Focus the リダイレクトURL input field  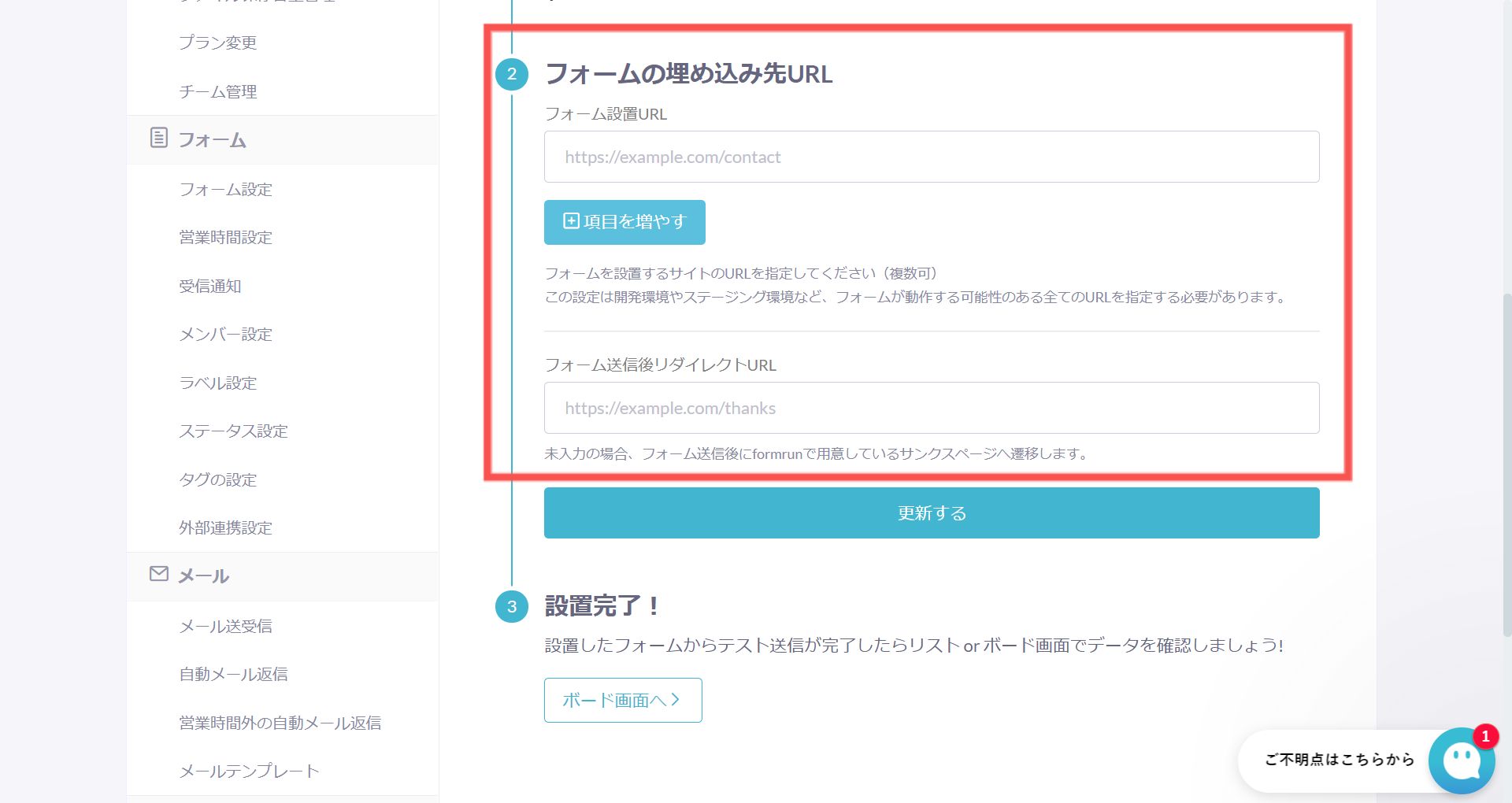pos(931,408)
